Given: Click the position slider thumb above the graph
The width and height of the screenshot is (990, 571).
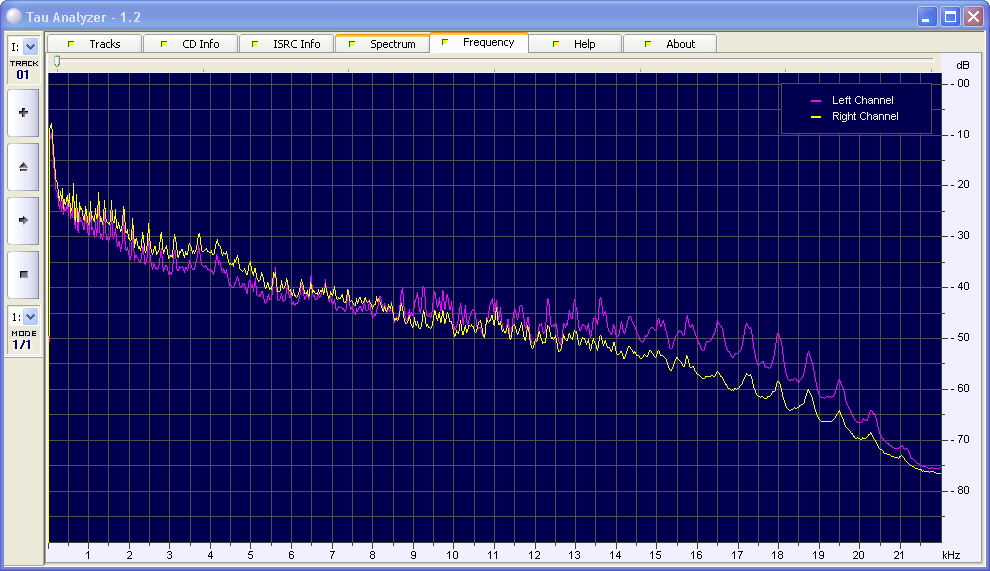Looking at the screenshot, I should [x=57, y=62].
